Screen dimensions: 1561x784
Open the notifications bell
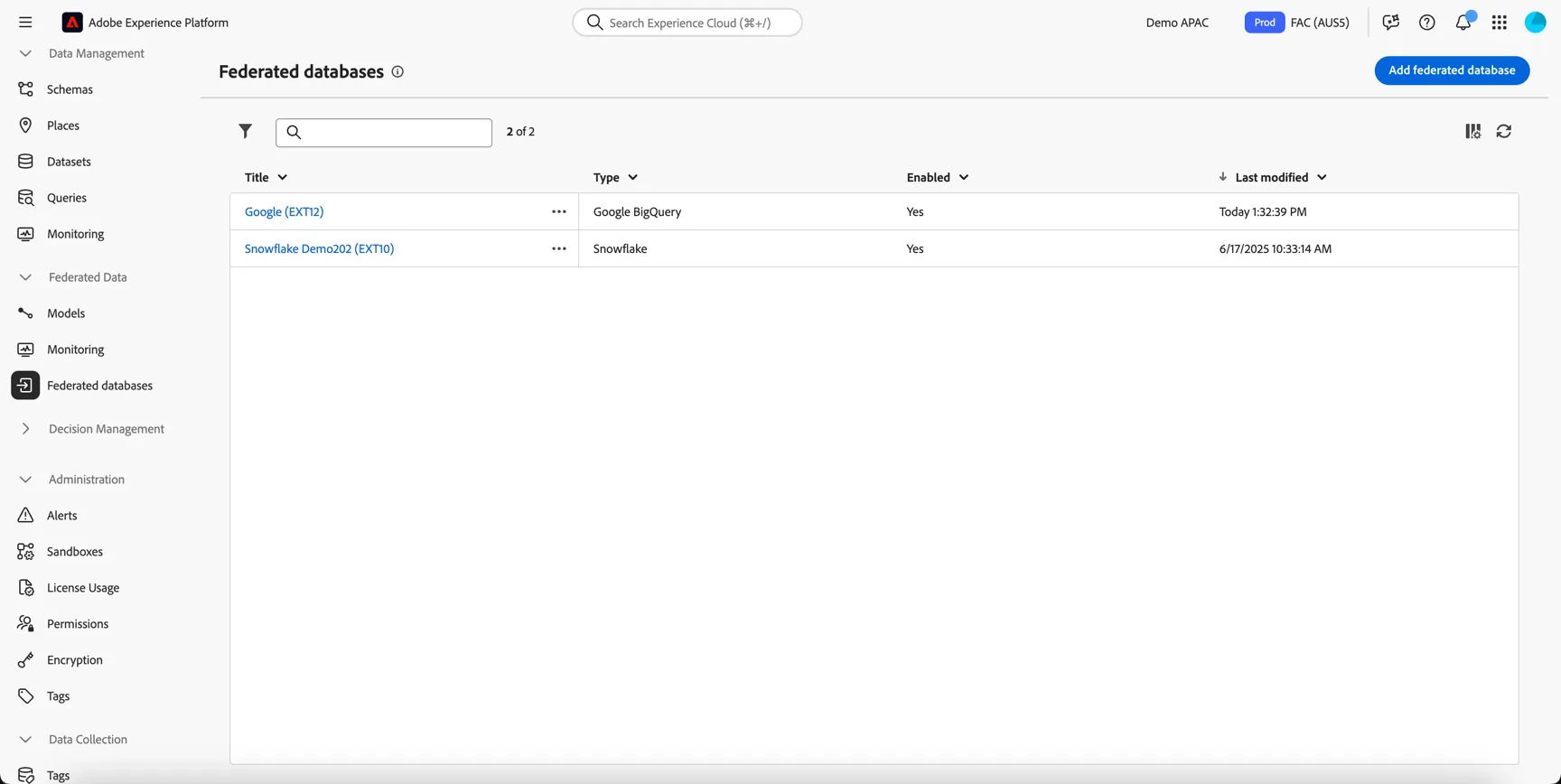[1463, 23]
